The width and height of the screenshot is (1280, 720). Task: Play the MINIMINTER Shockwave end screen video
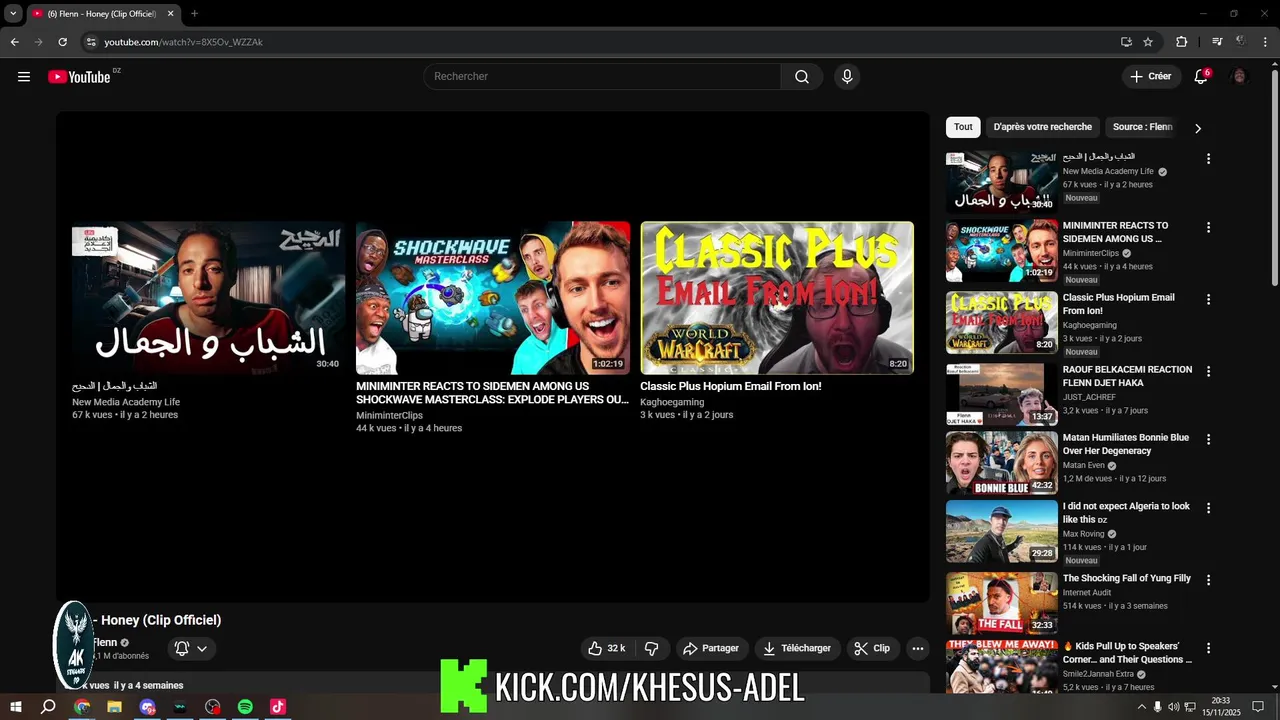click(x=493, y=298)
